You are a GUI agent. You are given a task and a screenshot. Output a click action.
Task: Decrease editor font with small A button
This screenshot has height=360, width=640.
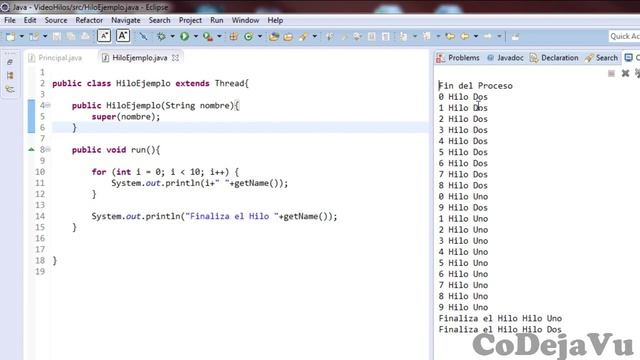(104, 36)
